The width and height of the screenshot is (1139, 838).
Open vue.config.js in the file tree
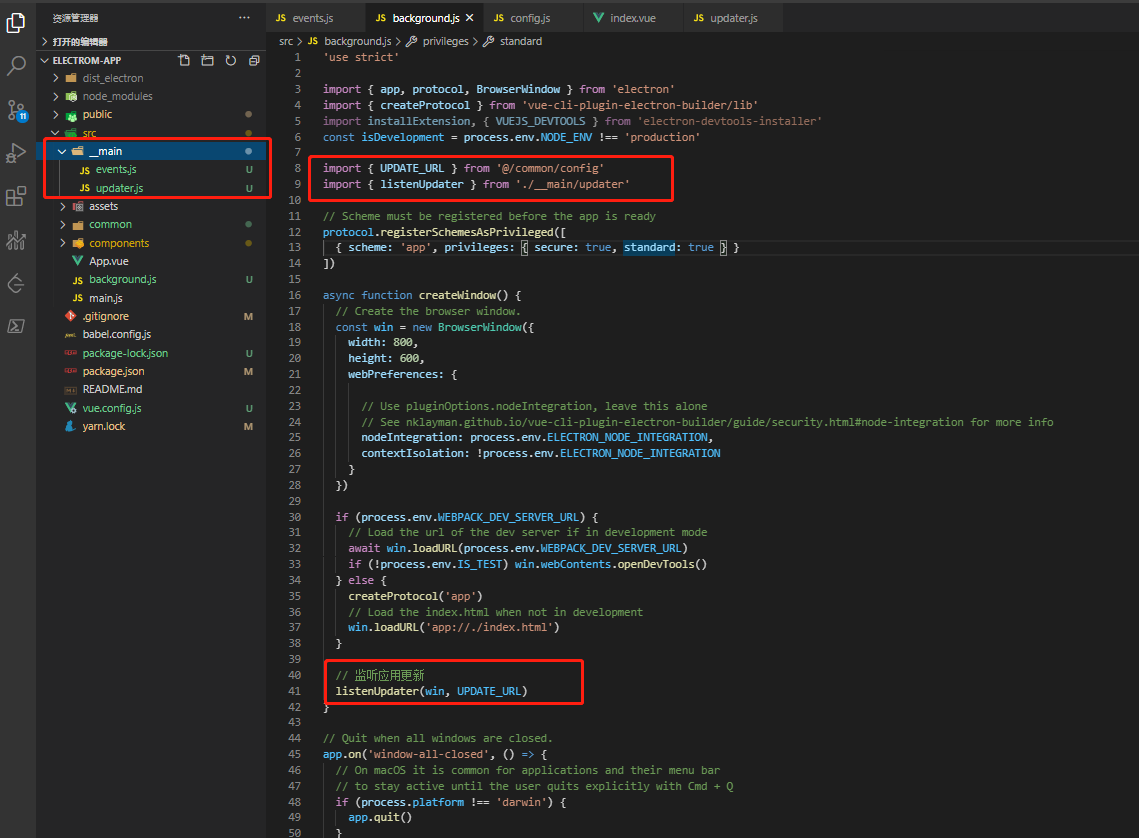click(112, 409)
